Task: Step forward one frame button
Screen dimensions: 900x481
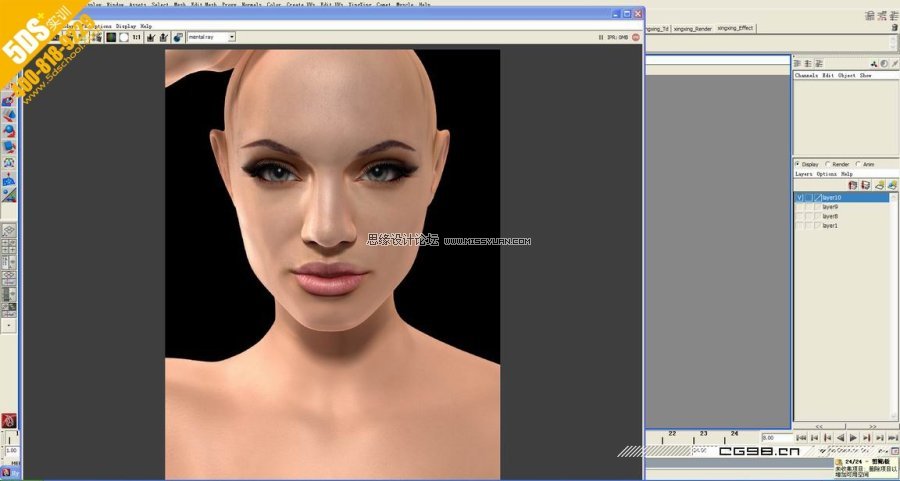Action: coord(866,438)
